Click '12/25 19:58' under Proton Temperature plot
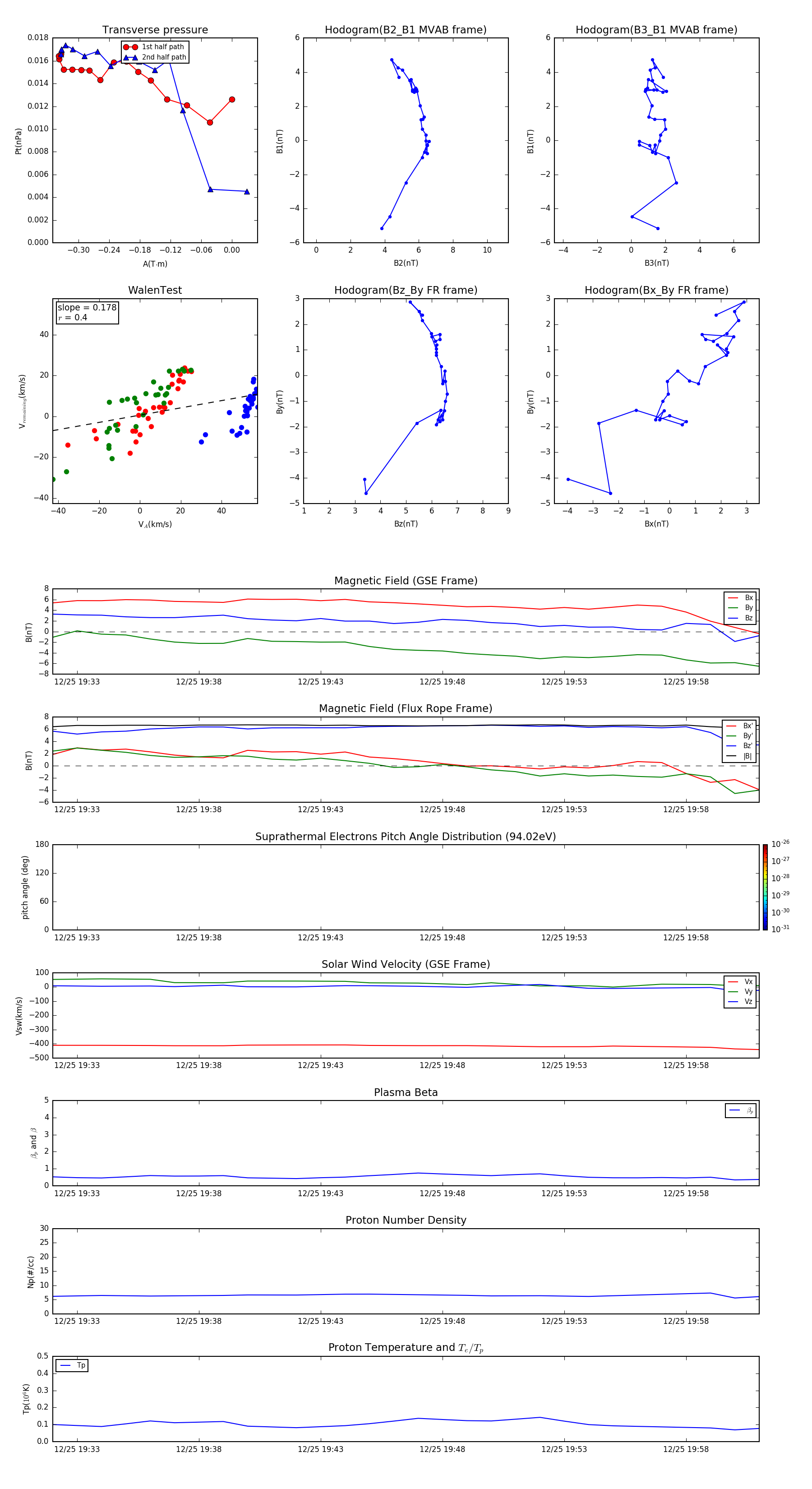 tap(686, 1449)
